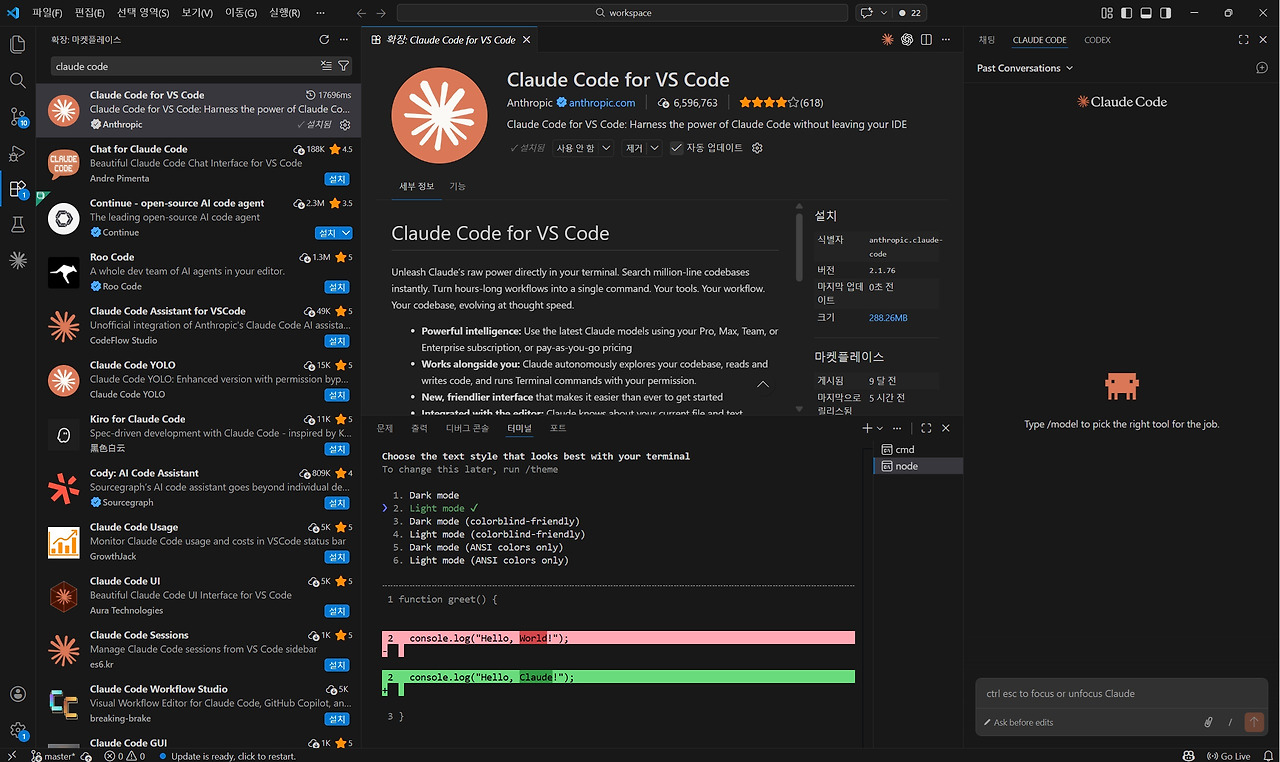Click the Uninstall (제거) button
1280x762 pixels.
click(634, 148)
